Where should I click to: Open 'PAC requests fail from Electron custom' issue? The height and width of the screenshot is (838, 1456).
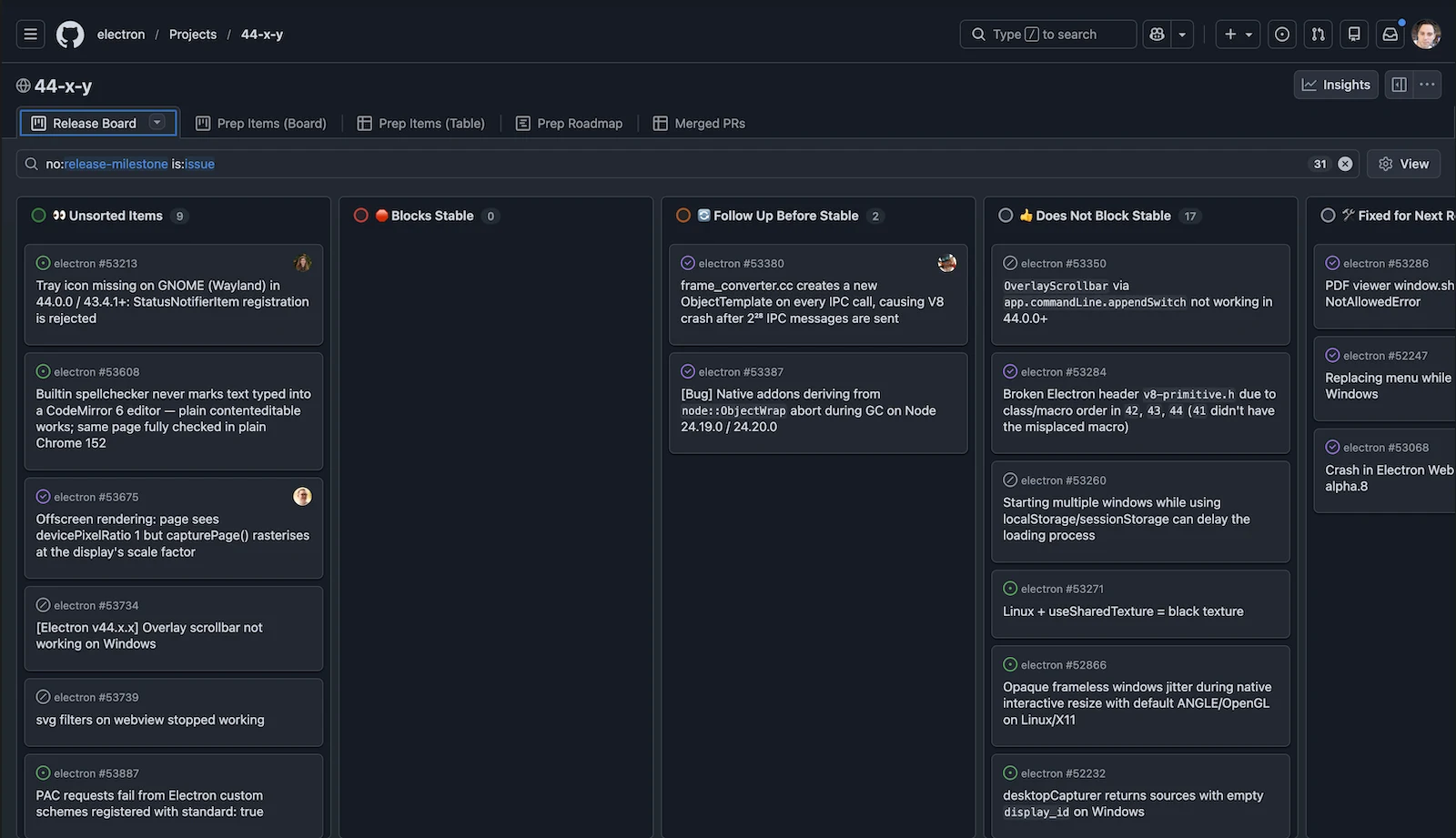pos(150,803)
